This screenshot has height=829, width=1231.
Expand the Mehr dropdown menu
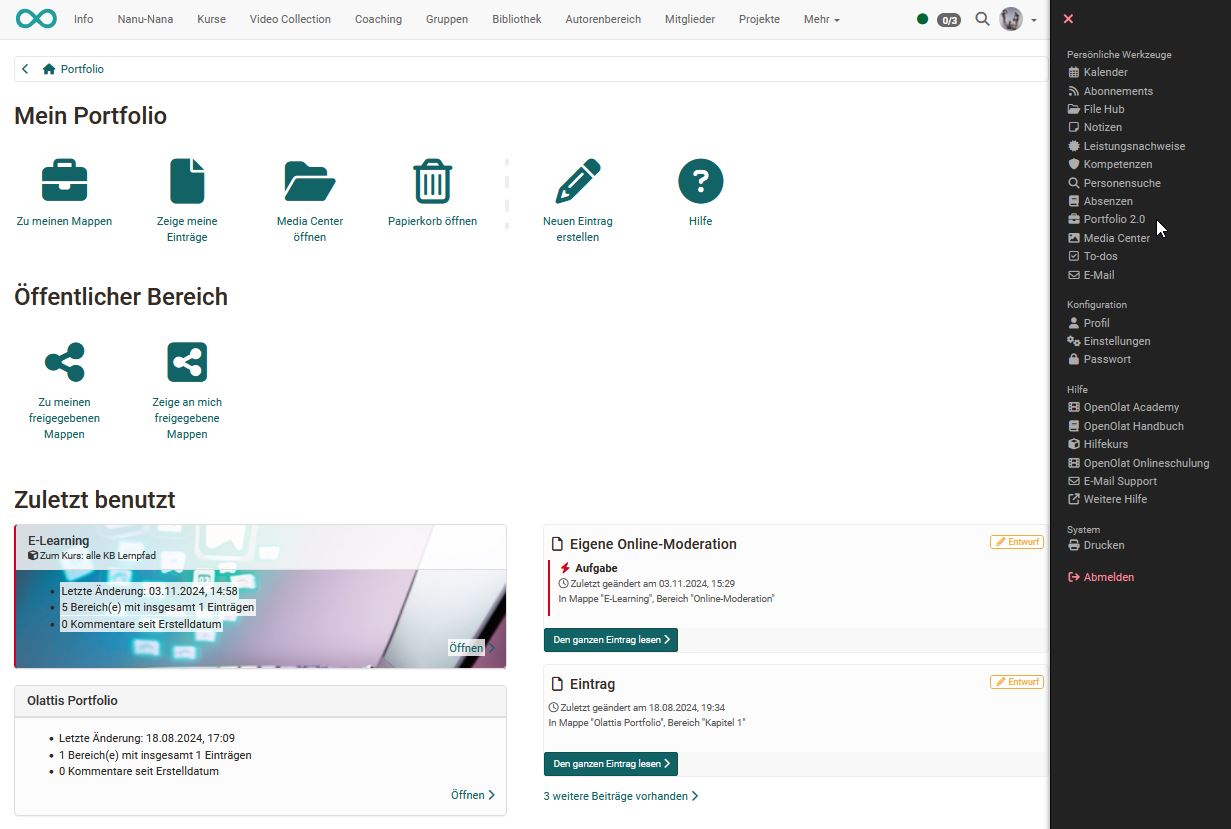coord(821,19)
